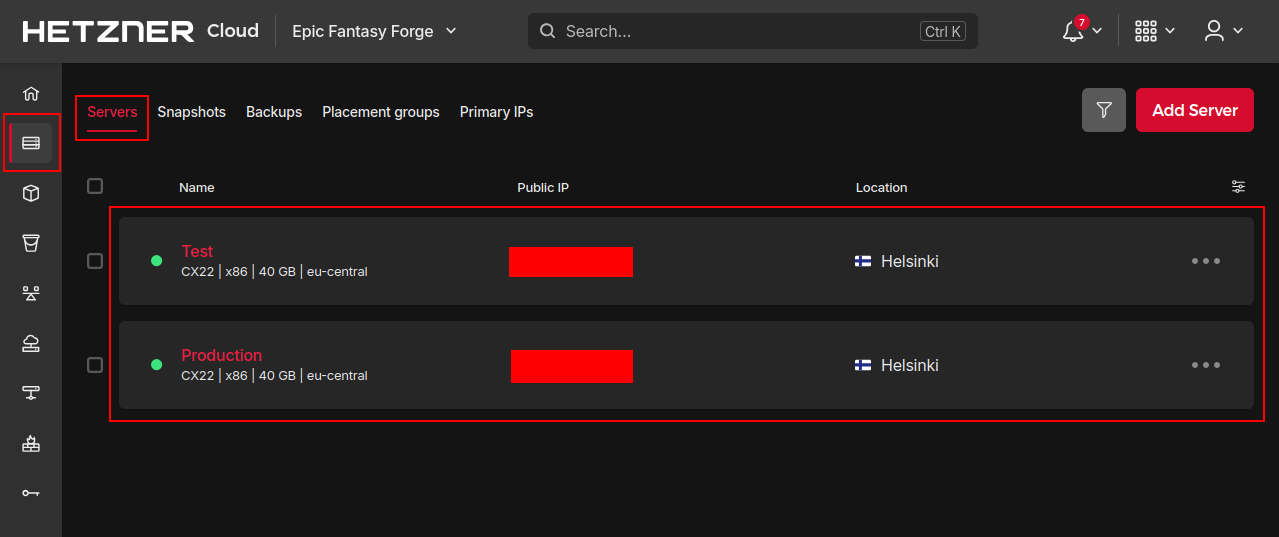1279x537 pixels.
Task: Toggle the select-all servers checkbox
Action: 95,186
